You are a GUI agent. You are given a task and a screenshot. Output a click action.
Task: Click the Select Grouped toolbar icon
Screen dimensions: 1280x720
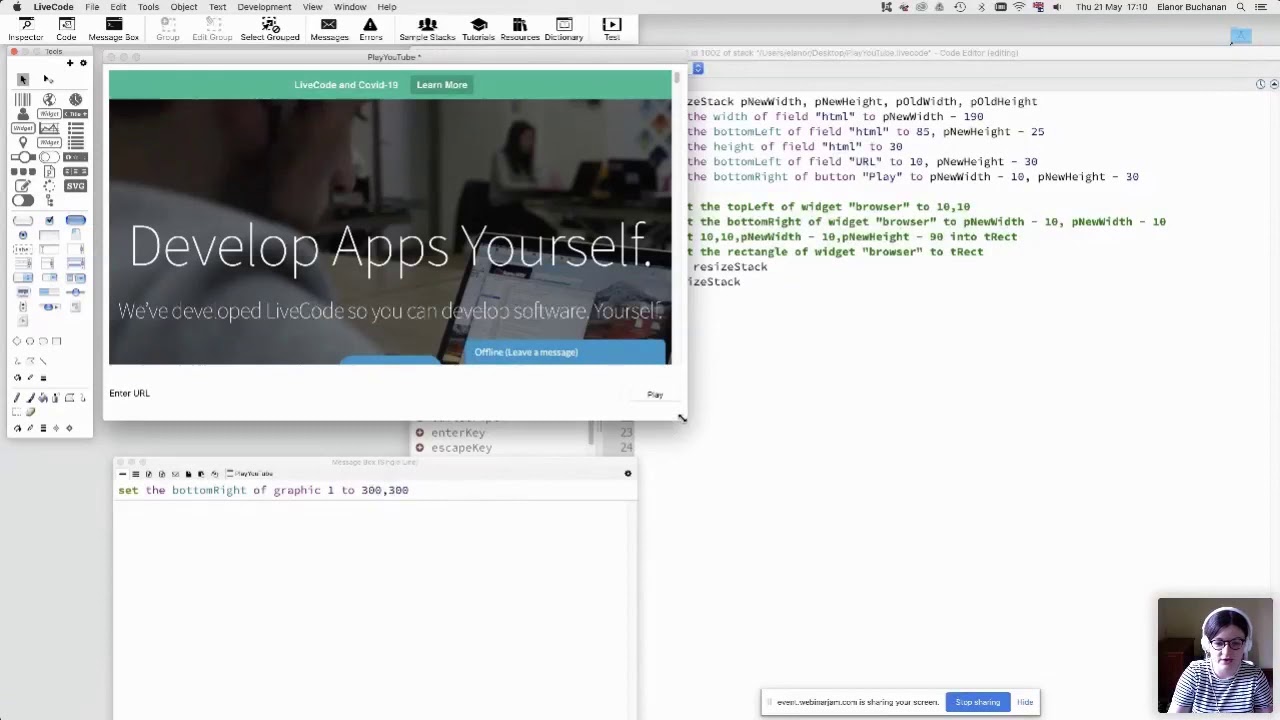coord(270,29)
